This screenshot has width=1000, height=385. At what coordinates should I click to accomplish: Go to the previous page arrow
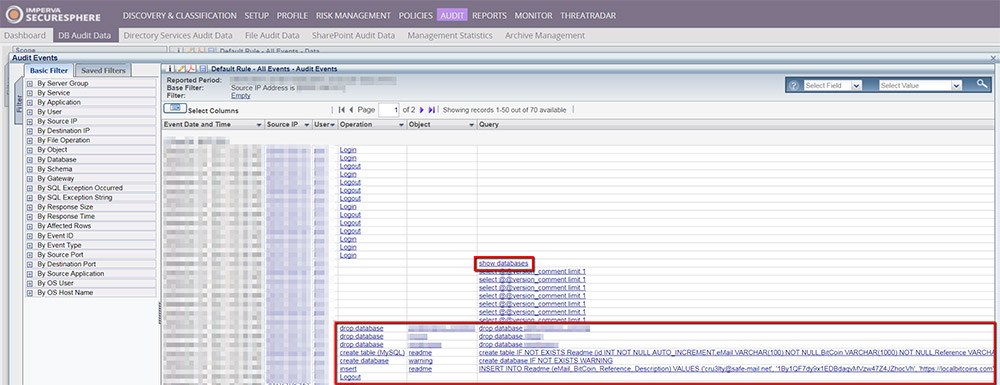pos(351,110)
